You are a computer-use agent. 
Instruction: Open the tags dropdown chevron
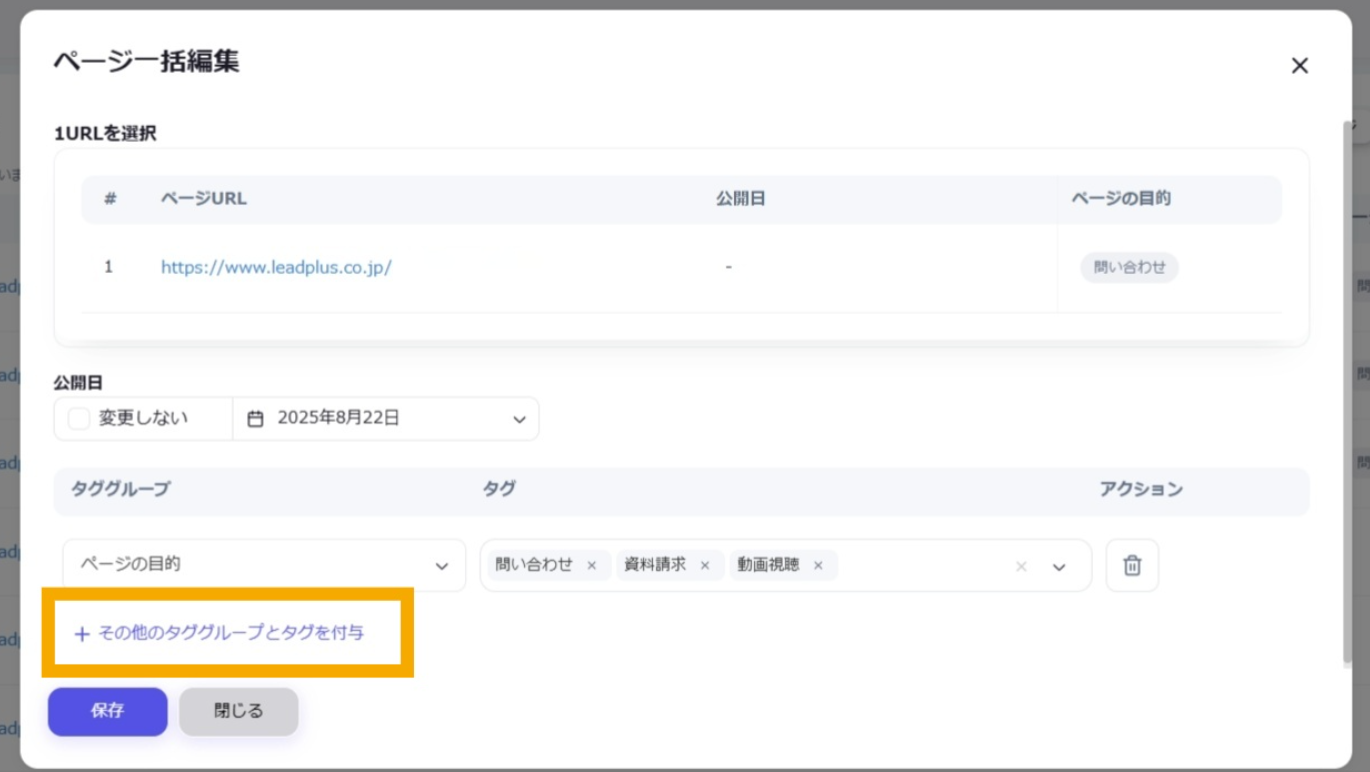tap(1059, 567)
